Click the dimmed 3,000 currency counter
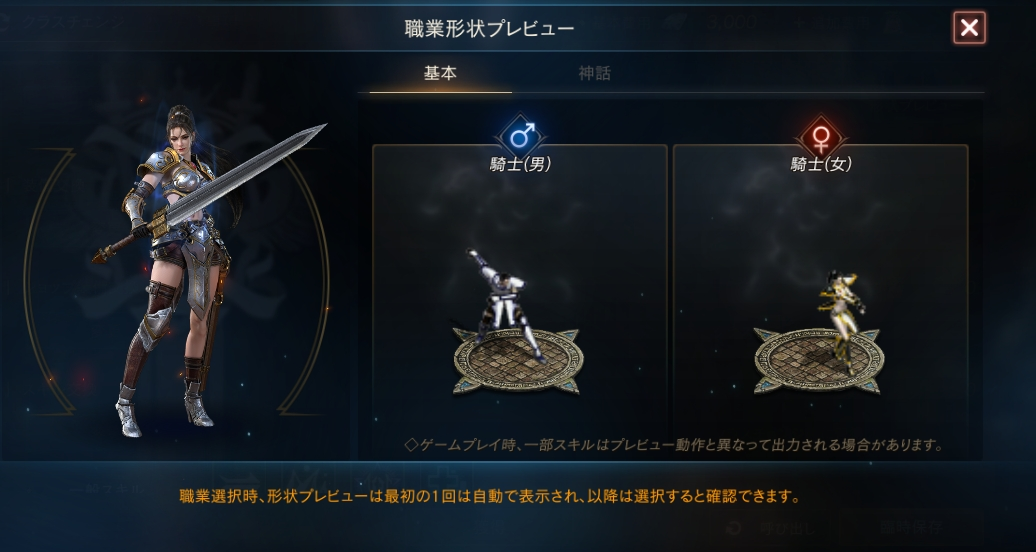This screenshot has width=1036, height=552. (x=733, y=23)
